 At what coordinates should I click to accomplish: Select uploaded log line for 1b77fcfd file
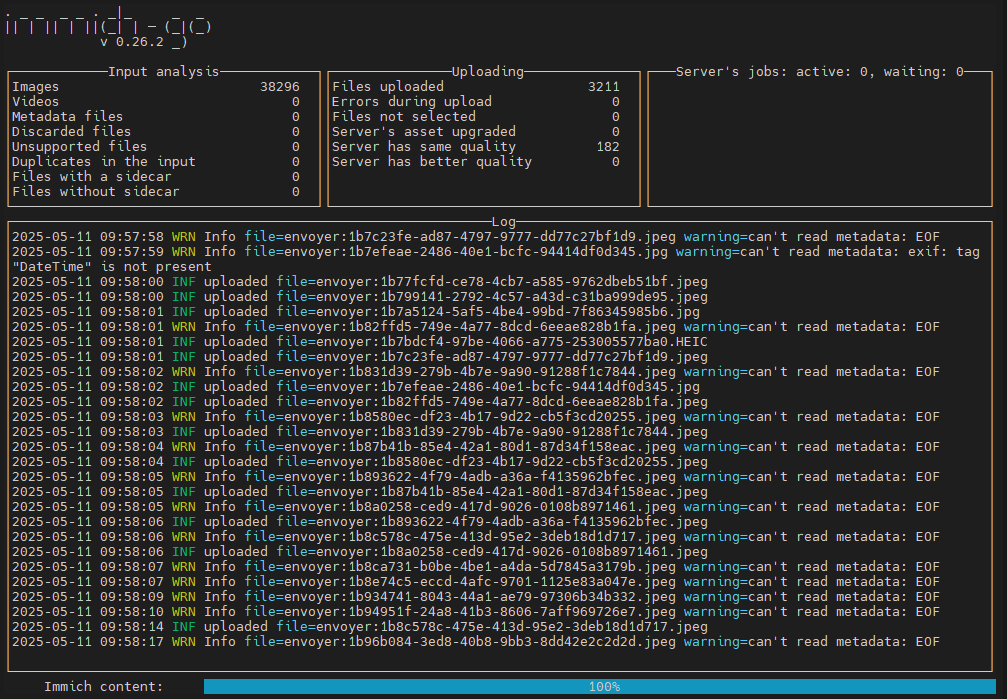[x=360, y=281]
